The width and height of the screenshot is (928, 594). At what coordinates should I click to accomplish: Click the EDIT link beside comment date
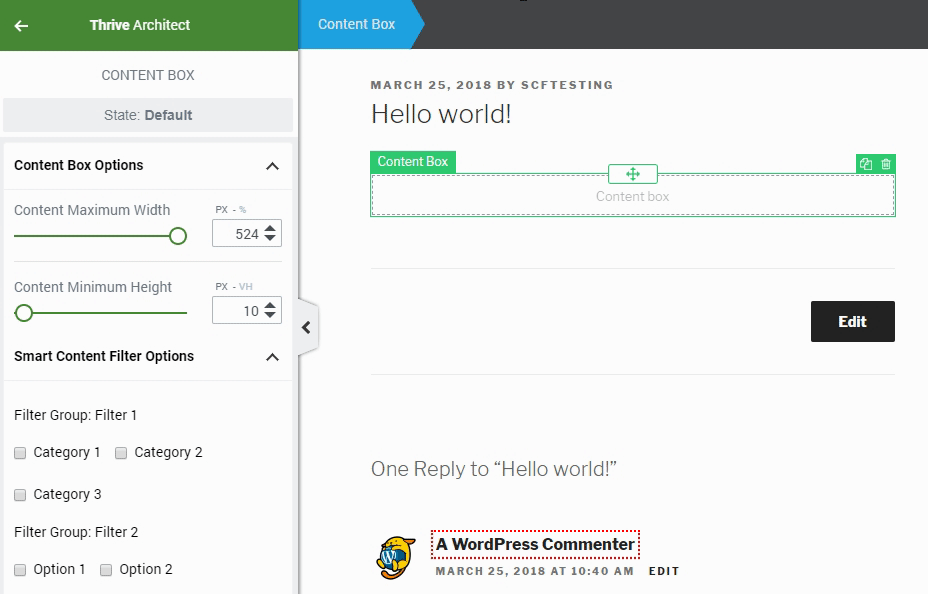pos(663,571)
